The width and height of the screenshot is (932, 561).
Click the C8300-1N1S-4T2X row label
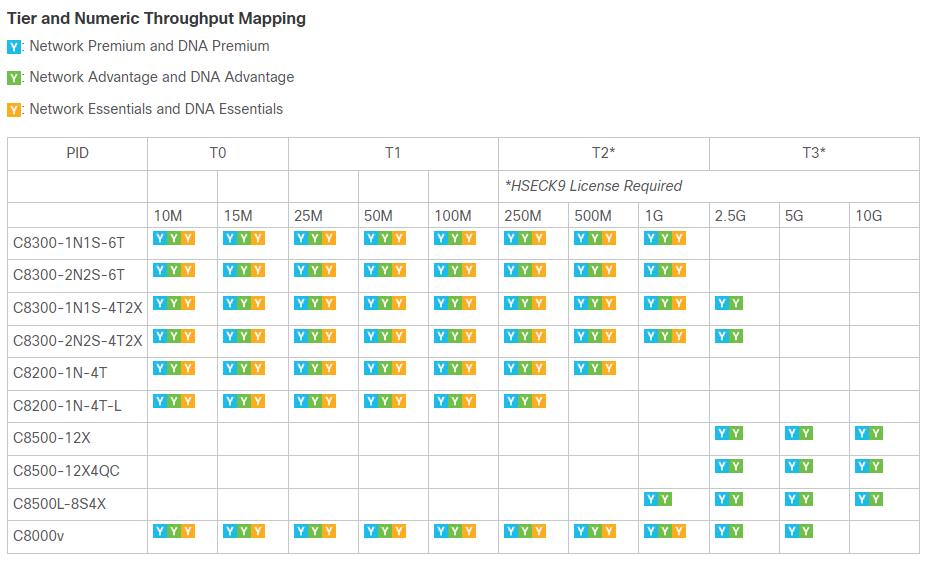click(x=78, y=308)
